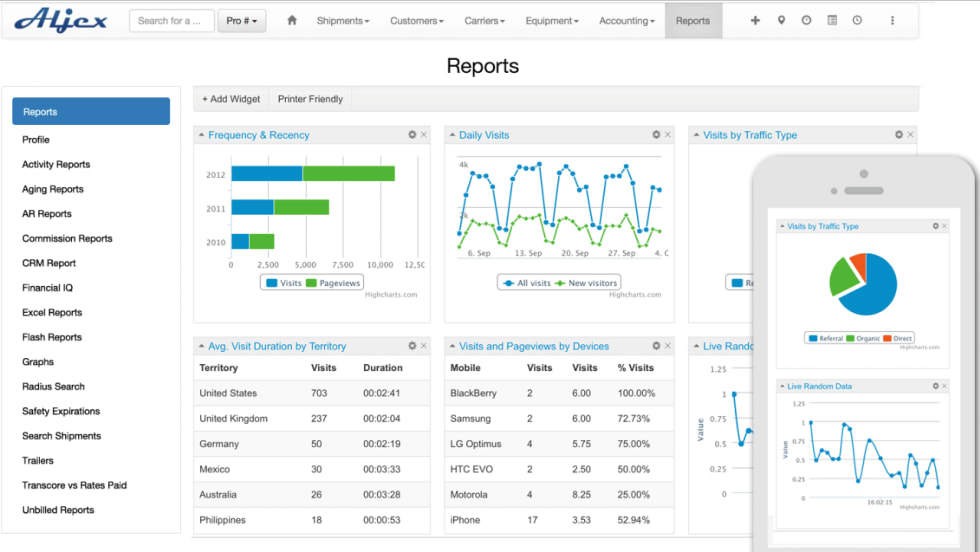Expand the Shipments menu dropdown

pyautogui.click(x=342, y=21)
